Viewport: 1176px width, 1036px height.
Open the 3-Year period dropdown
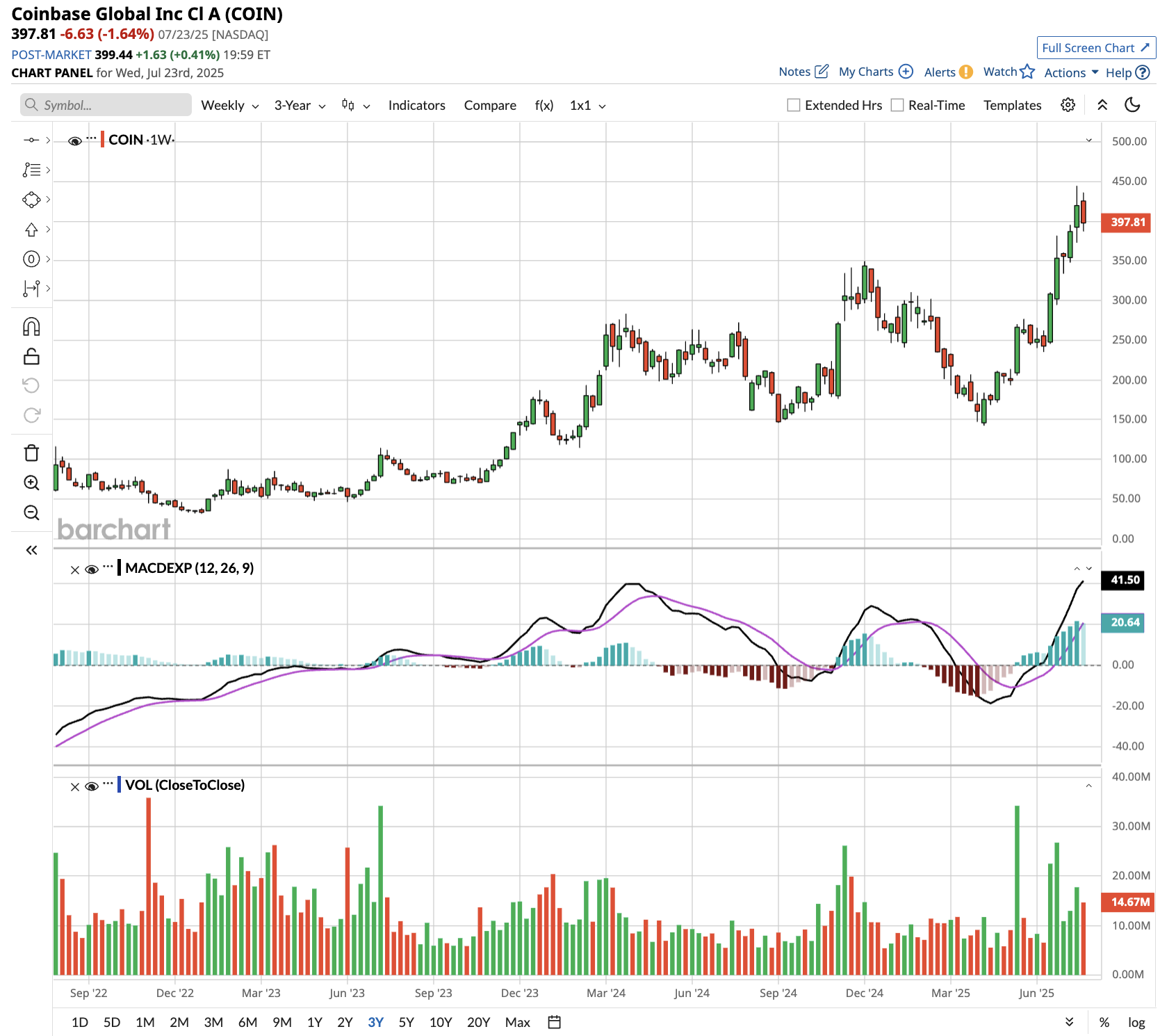tap(300, 105)
